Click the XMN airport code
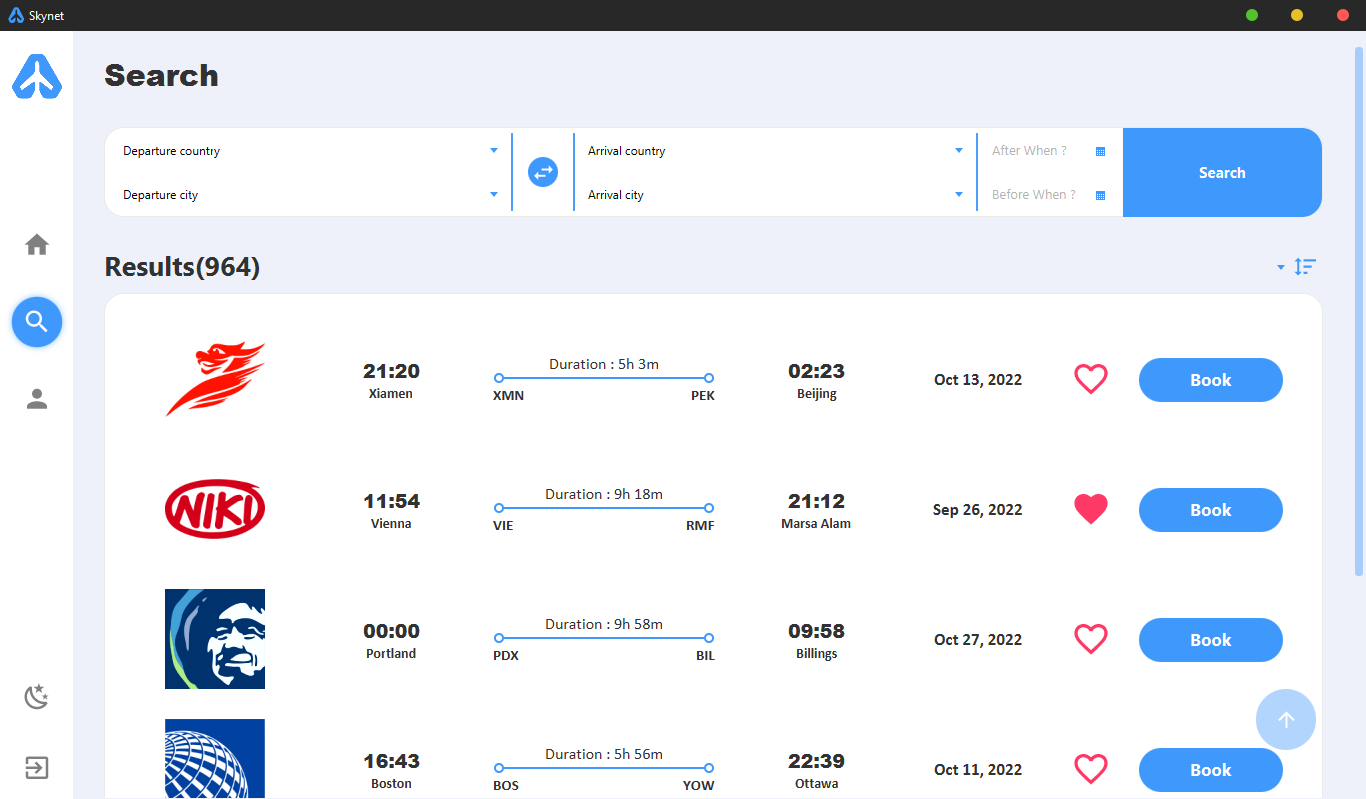The height and width of the screenshot is (799, 1366). pyautogui.click(x=508, y=396)
